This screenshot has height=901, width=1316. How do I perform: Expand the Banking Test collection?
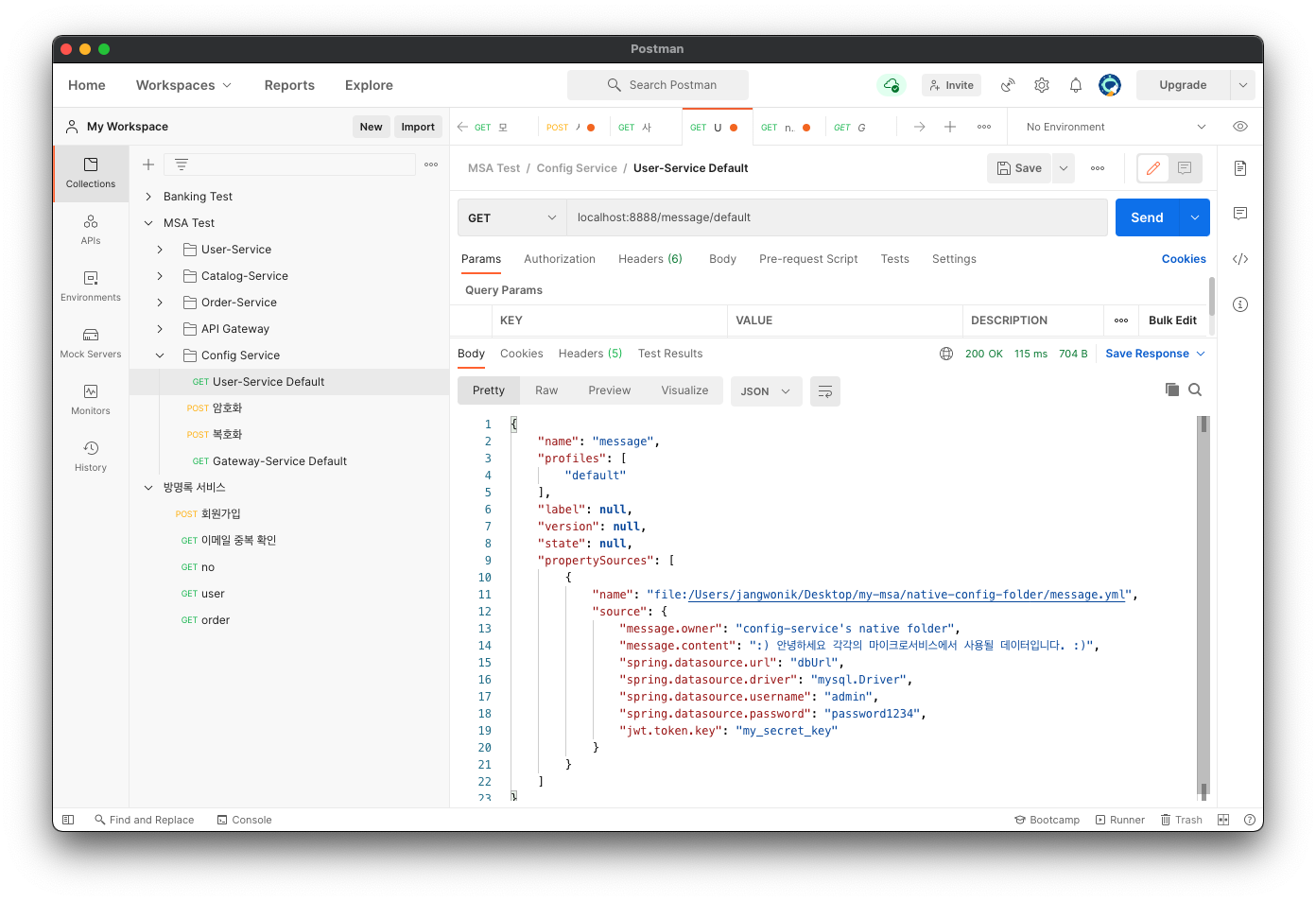[148, 197]
